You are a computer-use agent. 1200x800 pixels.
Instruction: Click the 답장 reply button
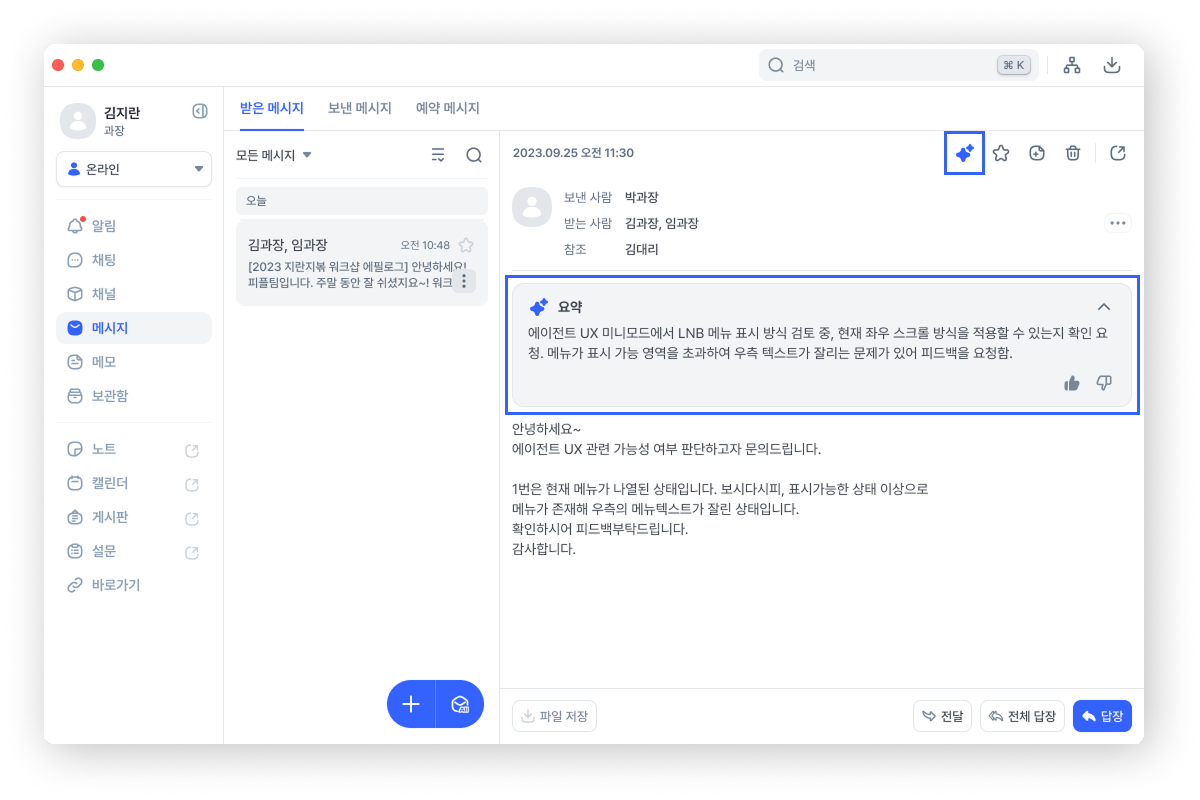click(1102, 715)
